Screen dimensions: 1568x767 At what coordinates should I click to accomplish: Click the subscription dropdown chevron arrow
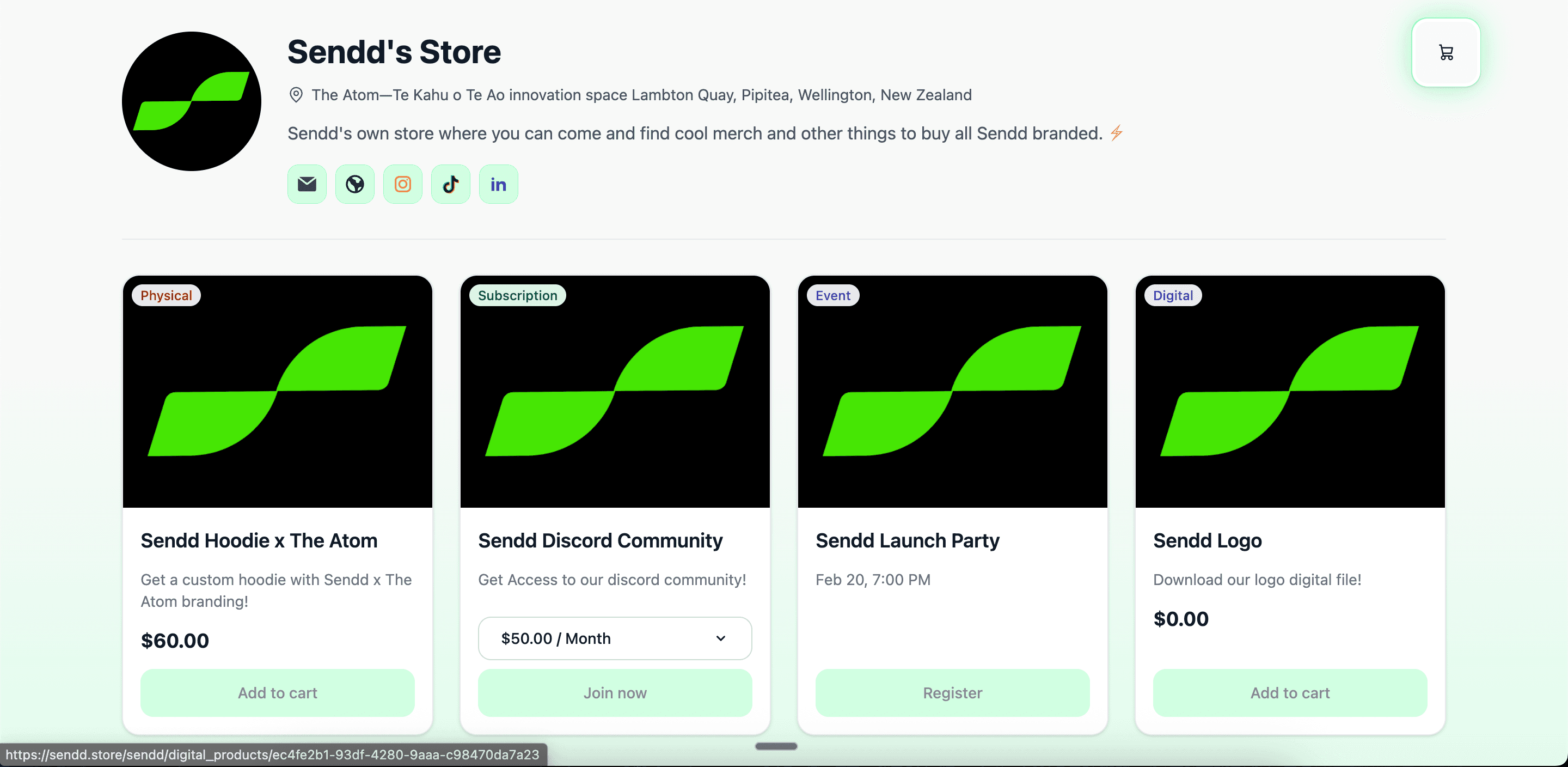pyautogui.click(x=721, y=638)
